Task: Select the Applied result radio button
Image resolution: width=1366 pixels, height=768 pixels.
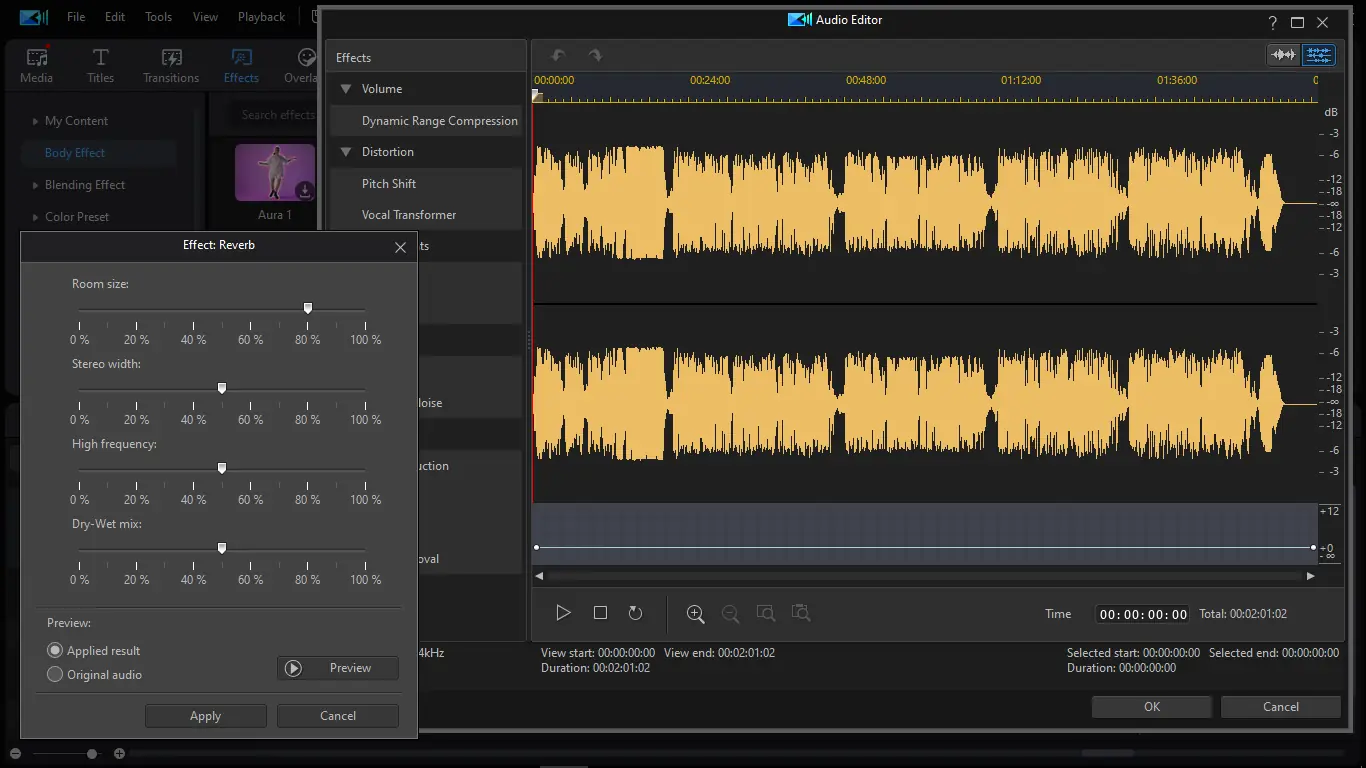Action: point(55,650)
